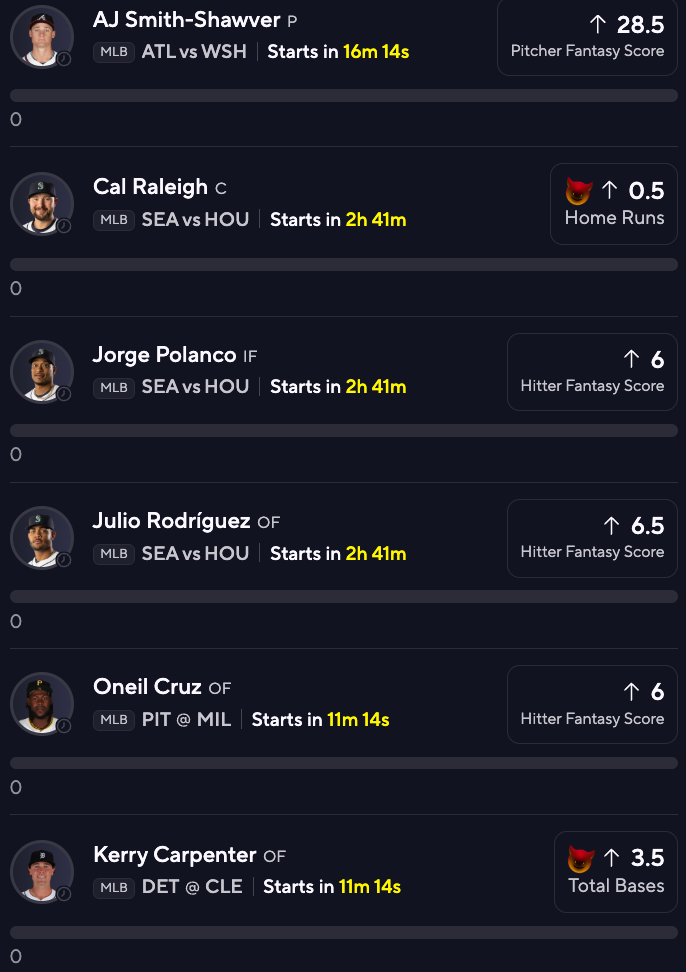Click the up arrow on Oneil Cruz's 6
Viewport: 686px width, 972px height.
[631, 692]
